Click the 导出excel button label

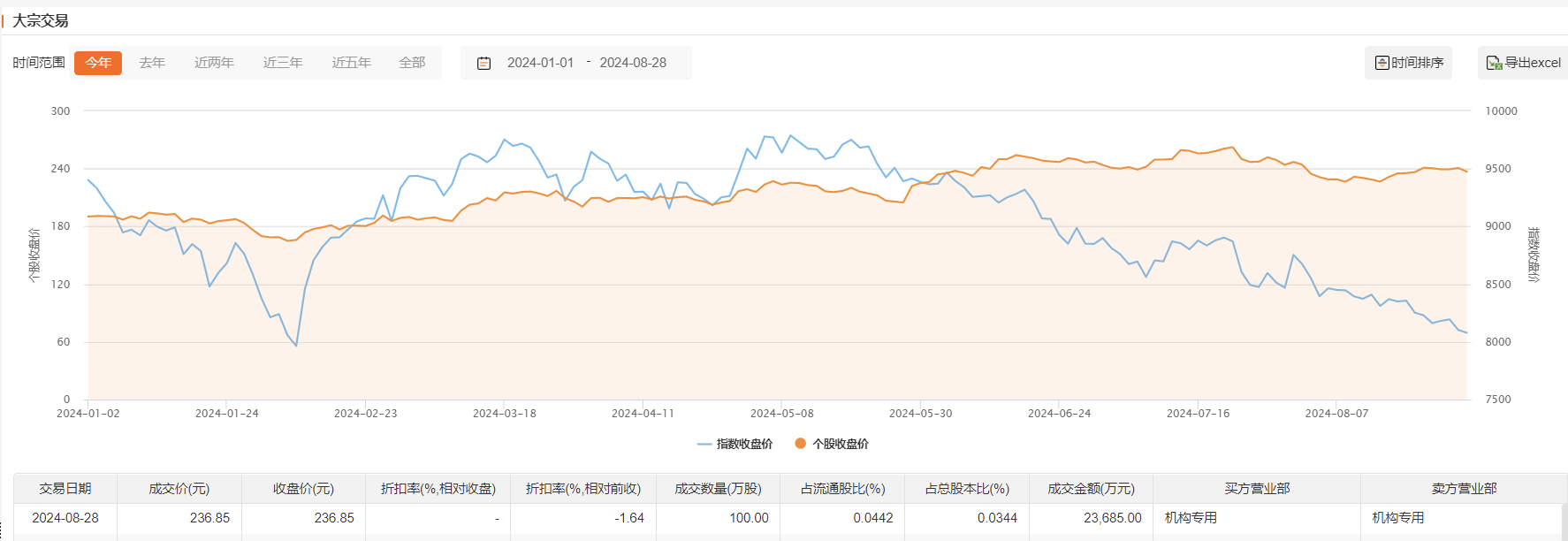[1533, 63]
